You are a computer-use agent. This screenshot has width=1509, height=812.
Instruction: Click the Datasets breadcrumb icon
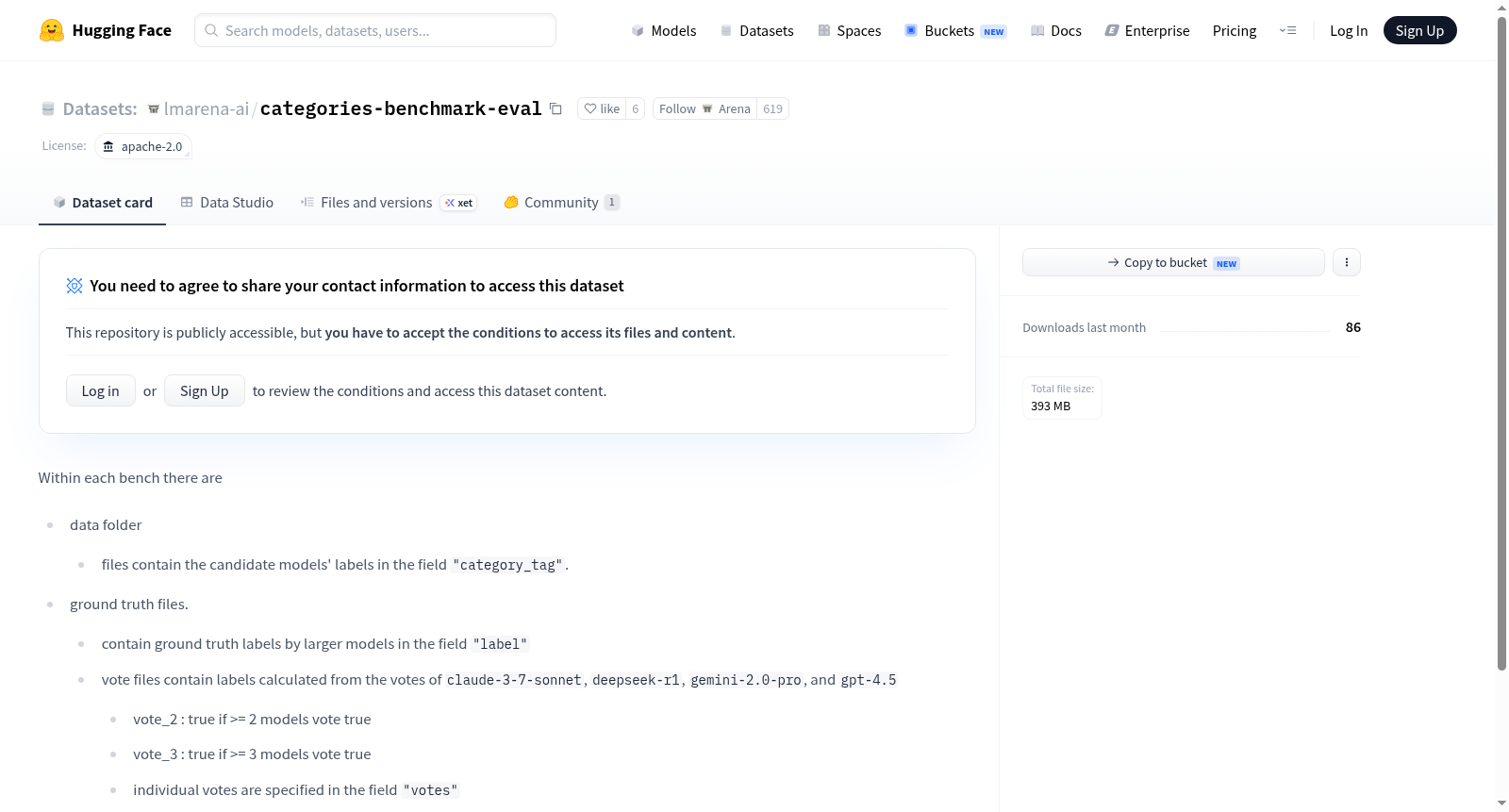48,109
